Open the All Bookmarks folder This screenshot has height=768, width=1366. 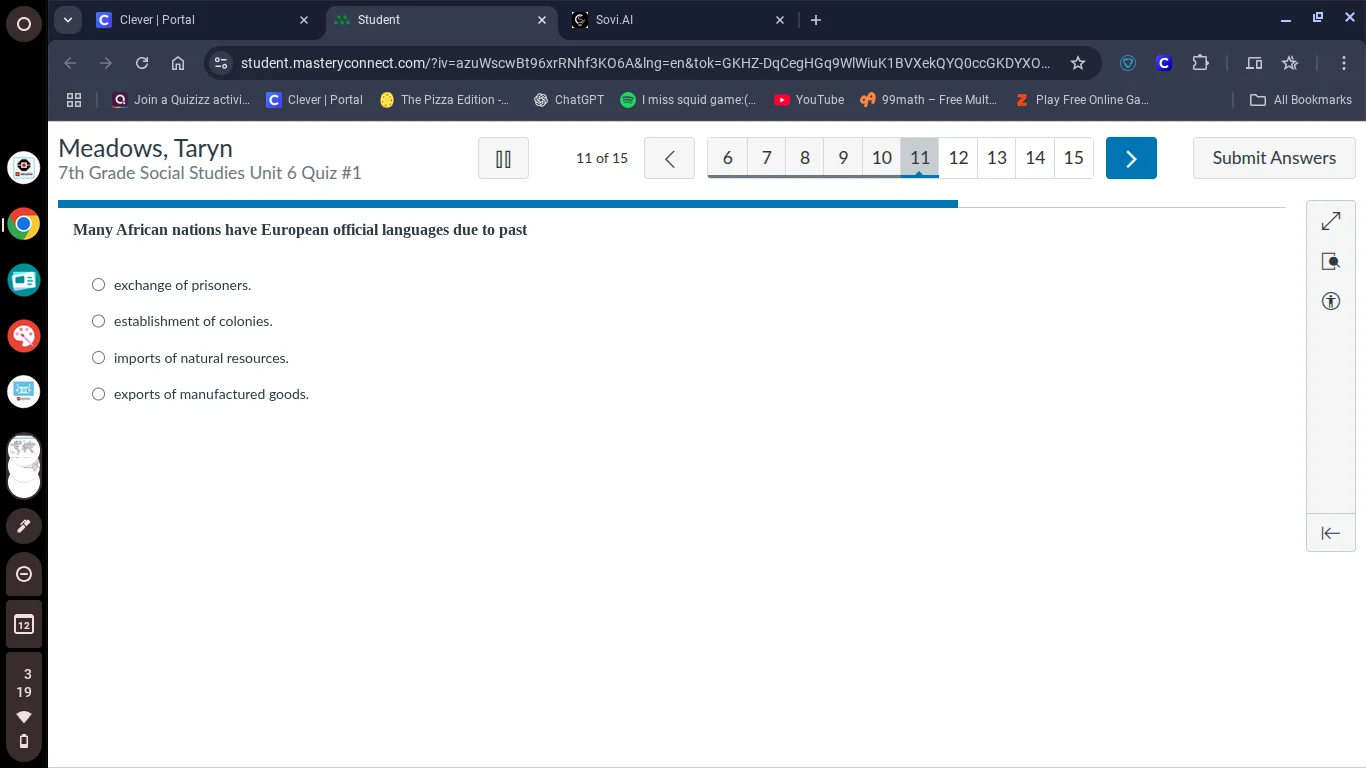(x=1301, y=100)
